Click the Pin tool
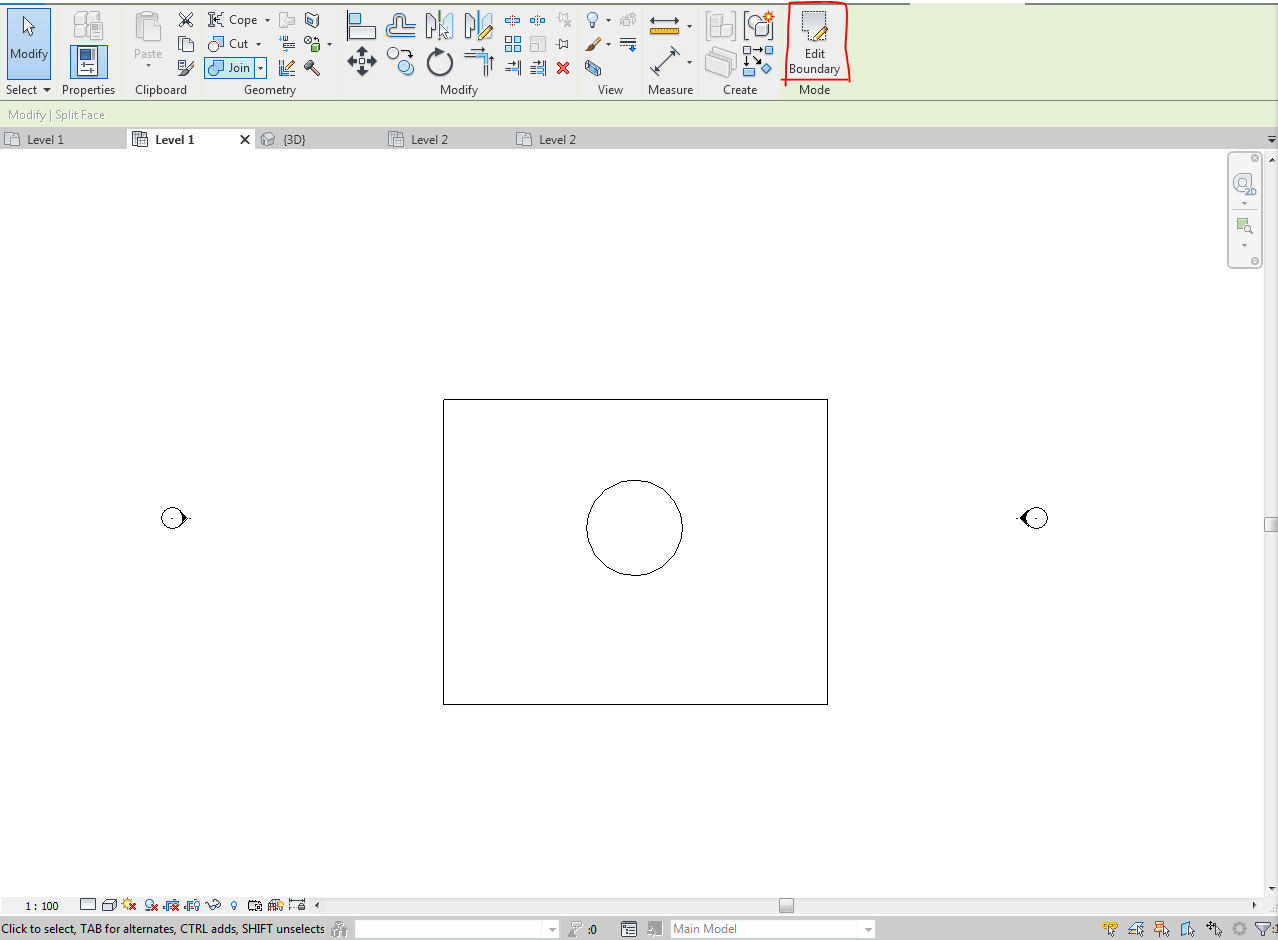The width and height of the screenshot is (1278, 940). (563, 44)
